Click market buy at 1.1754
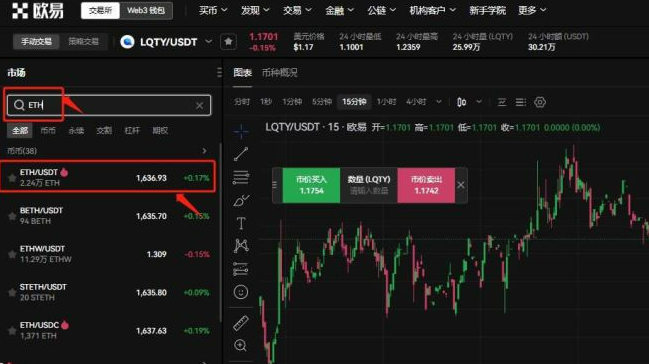This screenshot has height=364, width=649. pos(311,185)
